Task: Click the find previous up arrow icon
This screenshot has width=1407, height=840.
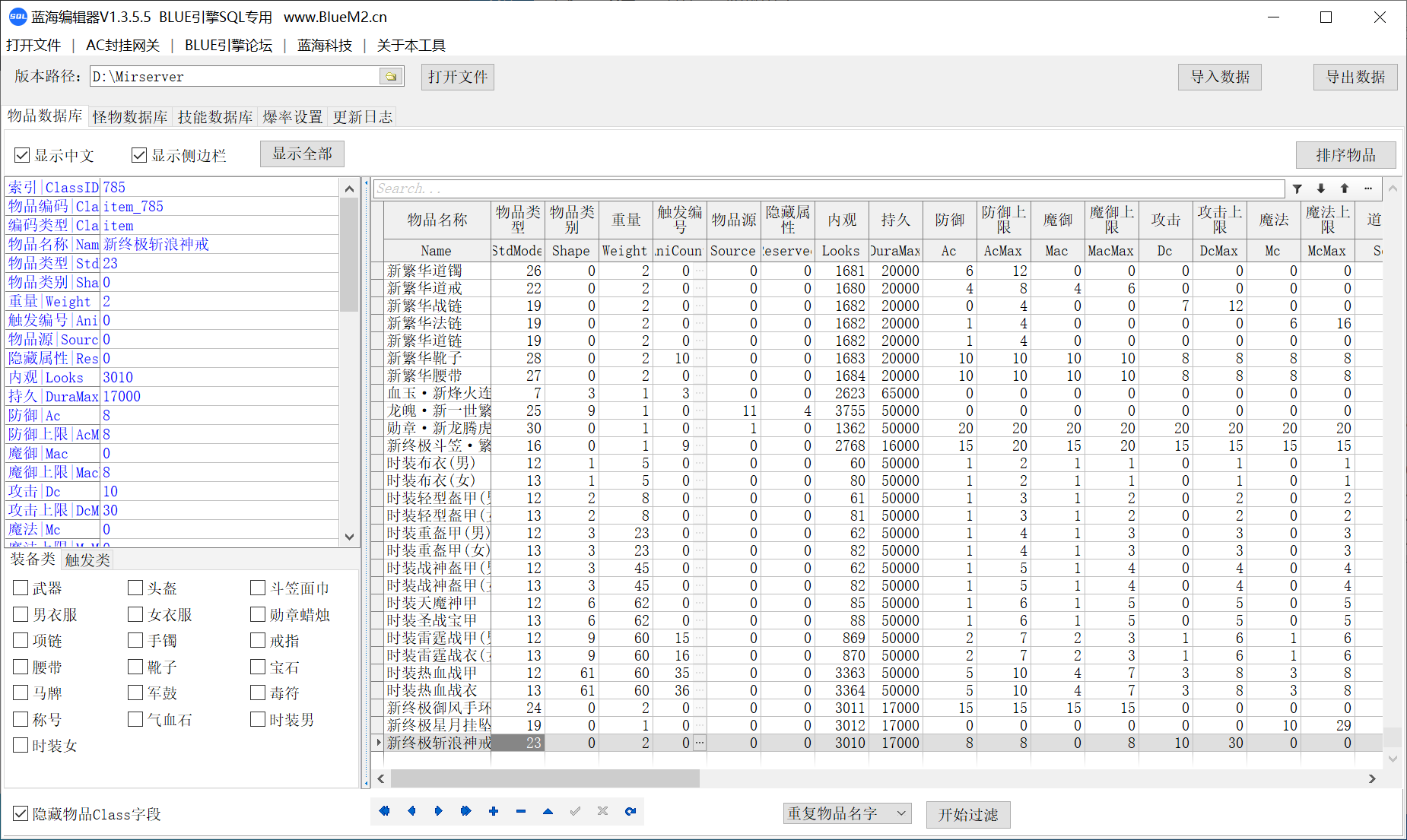Action: tap(1345, 189)
